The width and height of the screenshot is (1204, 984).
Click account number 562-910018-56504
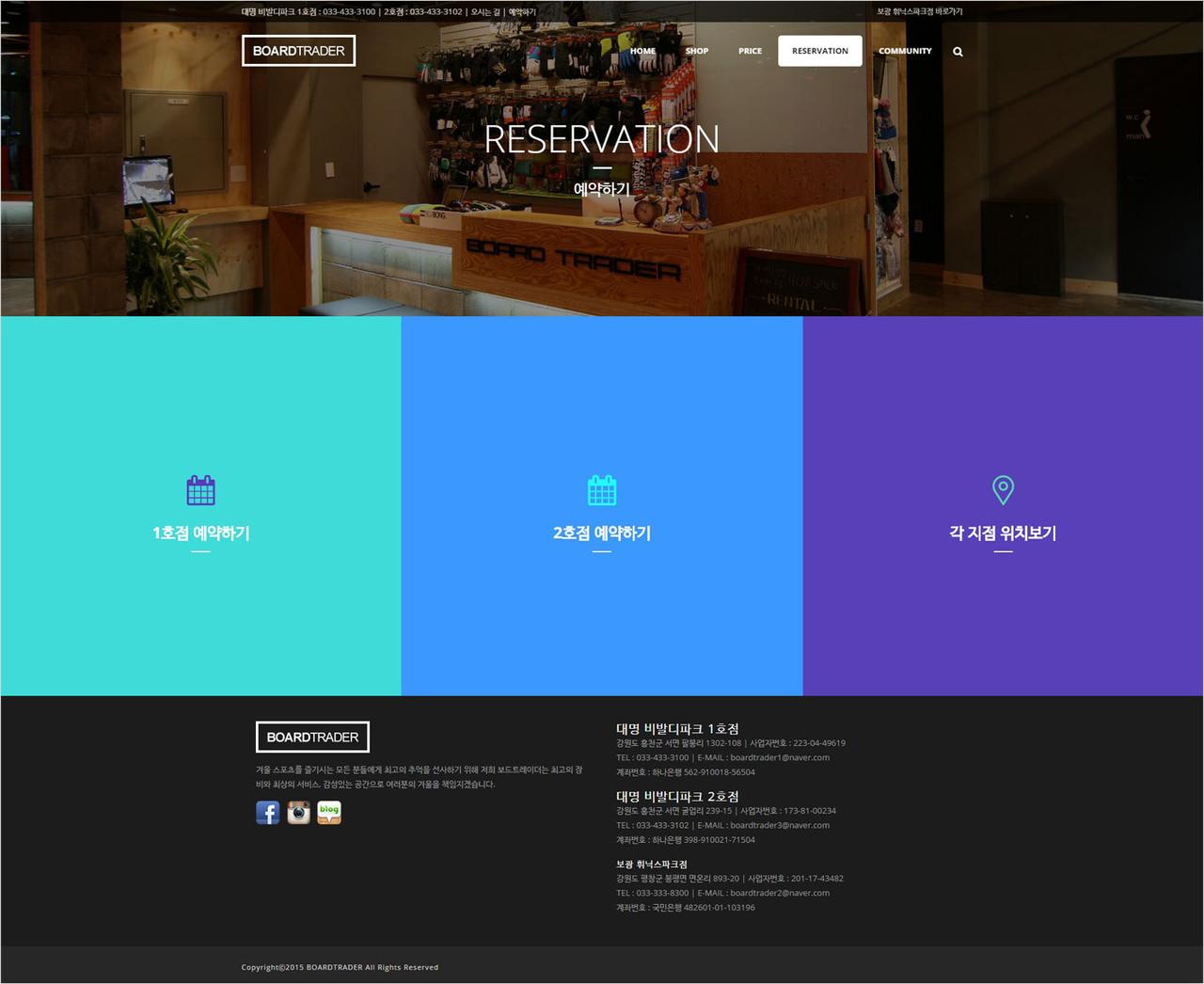719,772
